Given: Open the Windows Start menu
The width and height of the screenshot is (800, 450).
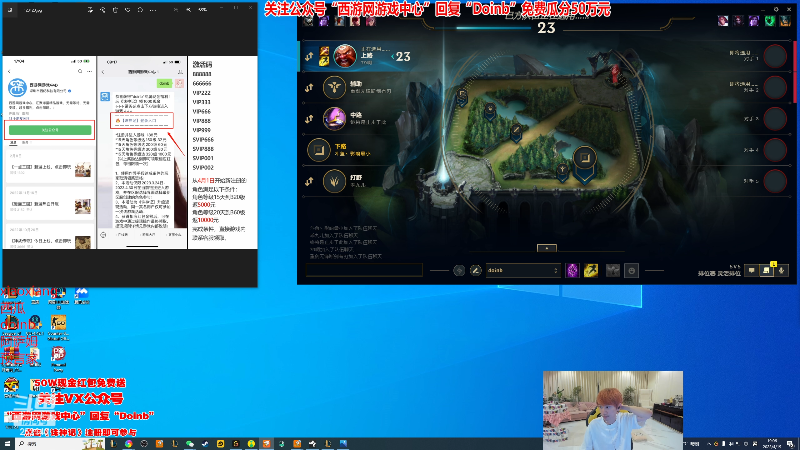Looking at the screenshot, I should click(x=7, y=444).
